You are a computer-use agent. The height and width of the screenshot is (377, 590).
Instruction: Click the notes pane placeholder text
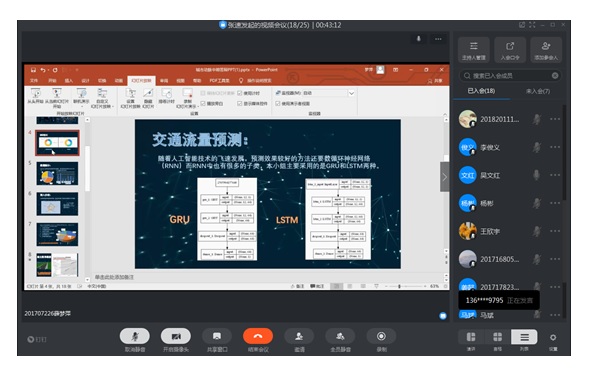coord(114,277)
